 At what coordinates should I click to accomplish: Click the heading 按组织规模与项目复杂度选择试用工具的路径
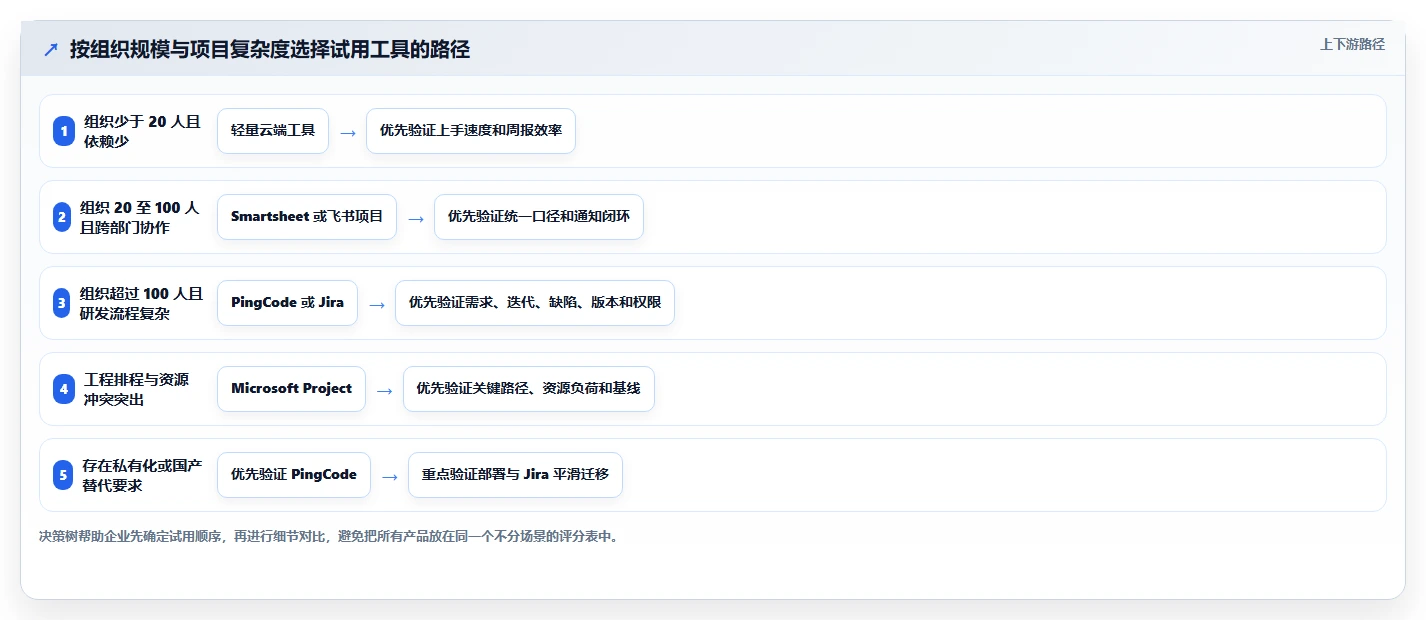[x=270, y=49]
